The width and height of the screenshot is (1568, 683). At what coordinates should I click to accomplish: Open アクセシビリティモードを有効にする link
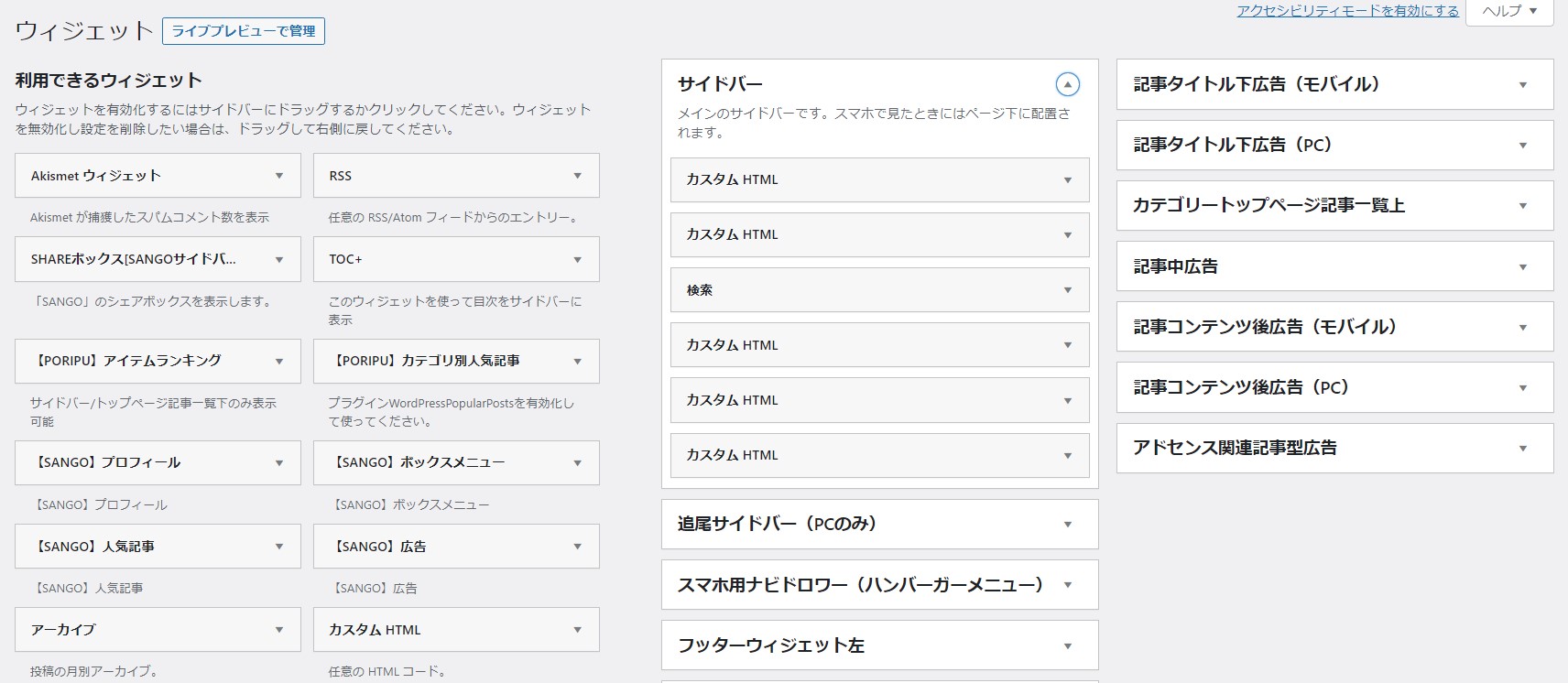pos(1347,11)
